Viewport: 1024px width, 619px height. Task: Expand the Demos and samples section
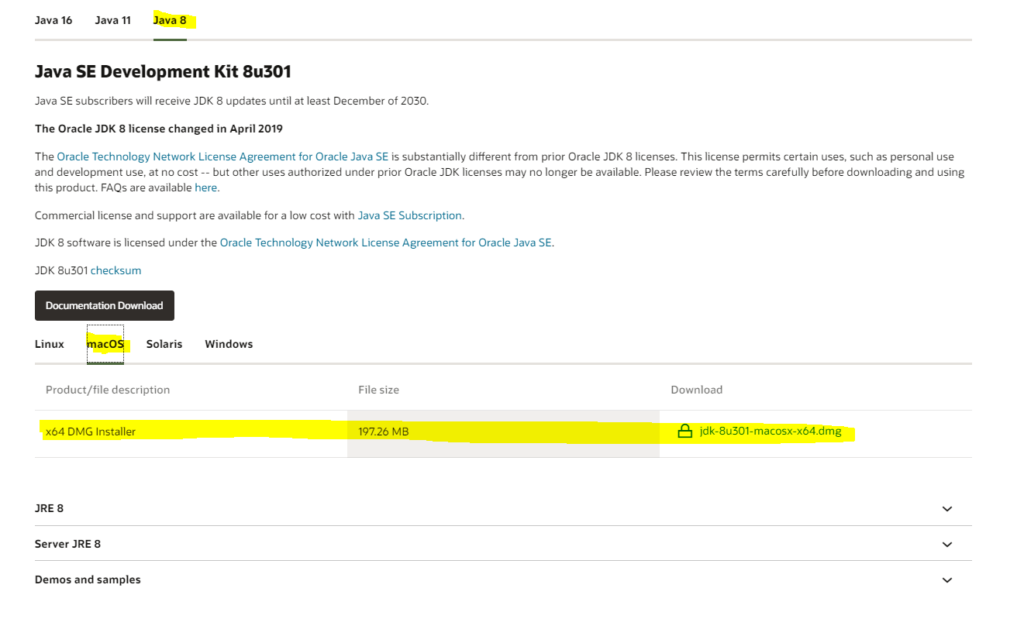(x=947, y=579)
